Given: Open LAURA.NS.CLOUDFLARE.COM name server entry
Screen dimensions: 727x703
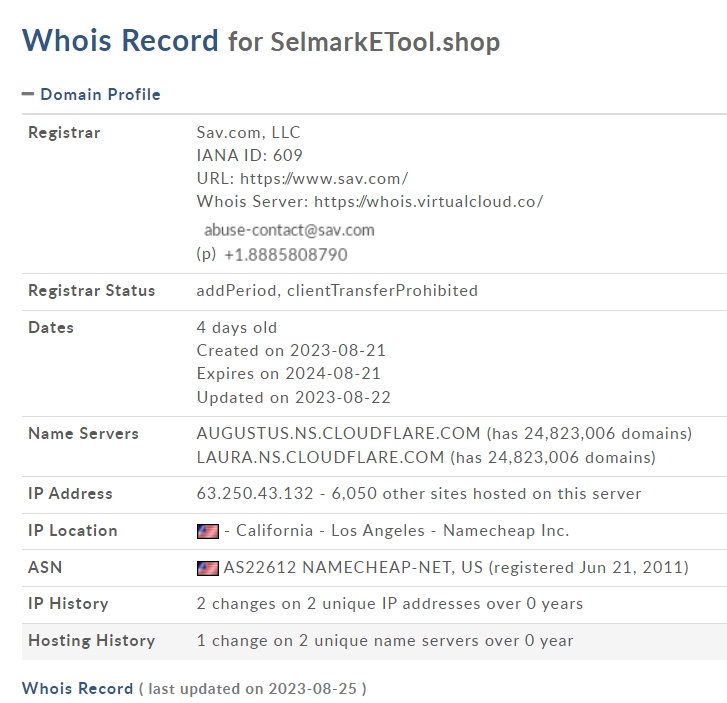Looking at the screenshot, I should pos(320,457).
